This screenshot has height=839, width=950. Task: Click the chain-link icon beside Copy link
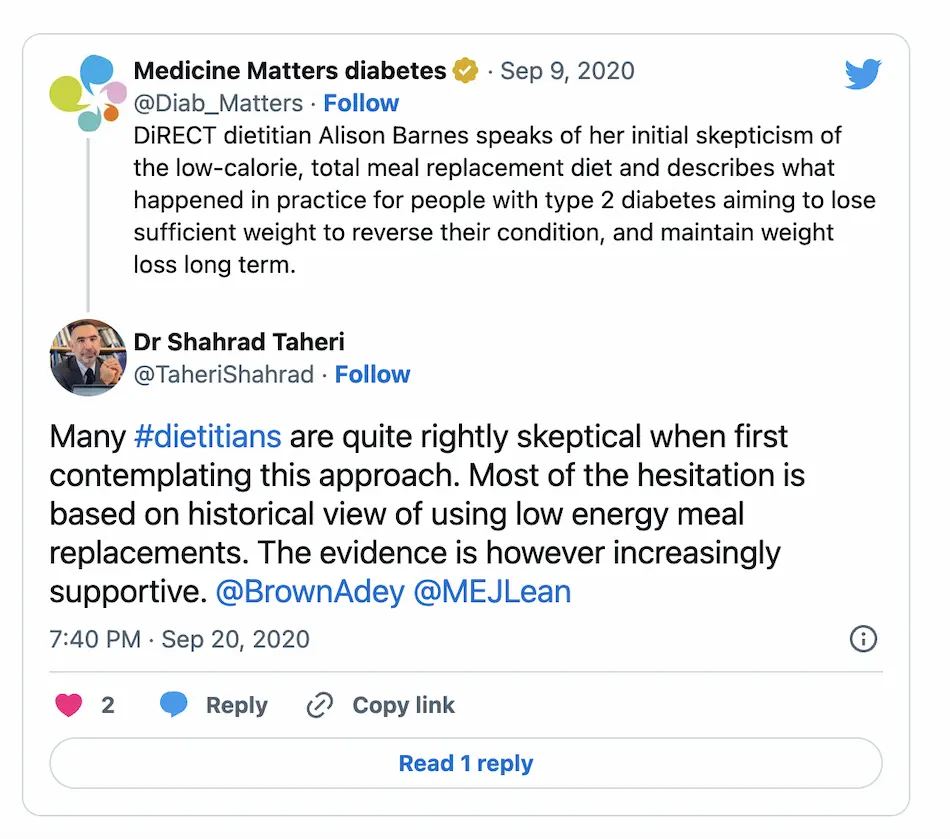click(319, 705)
